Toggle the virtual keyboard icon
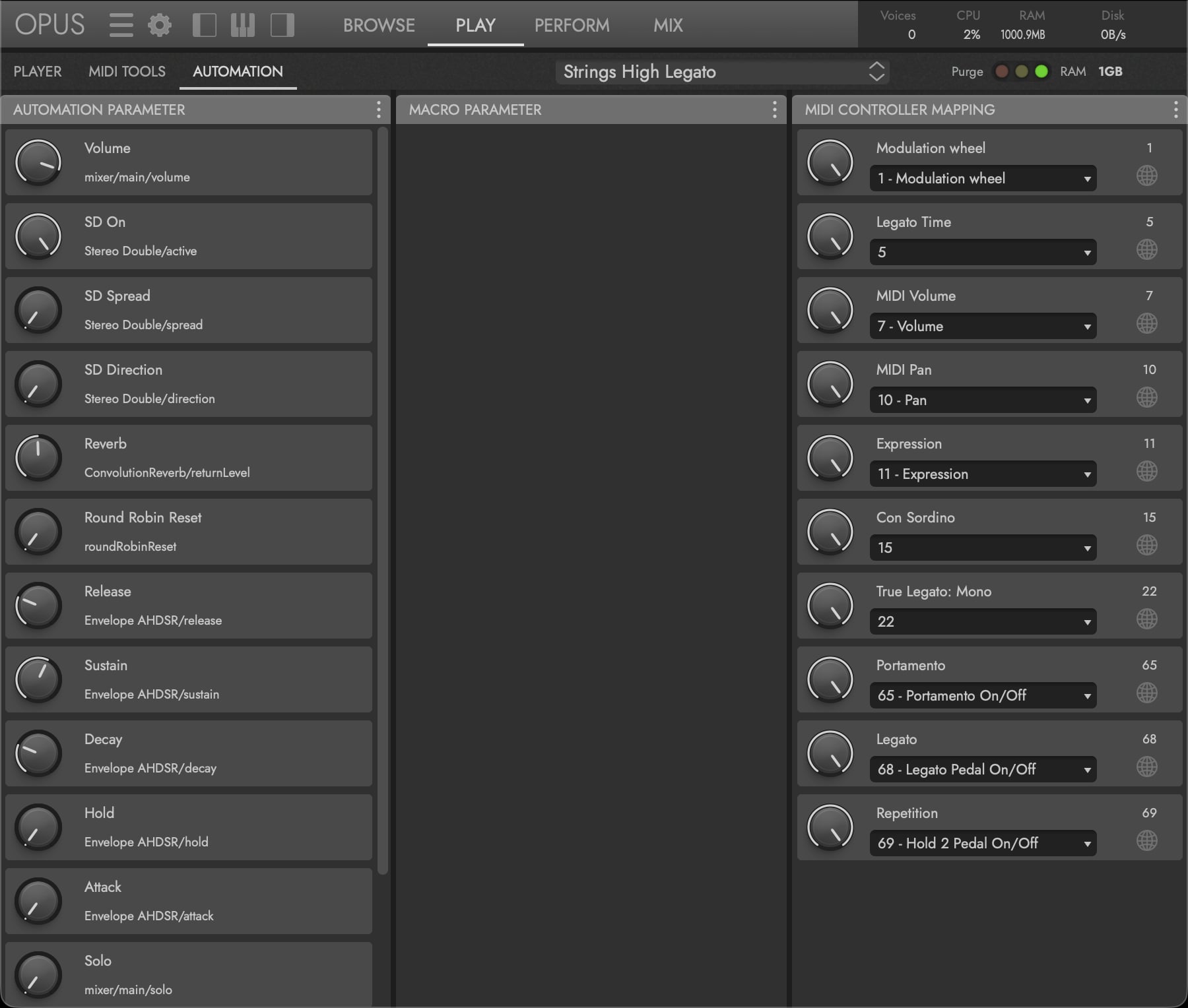This screenshot has height=1008, width=1188. click(x=243, y=25)
